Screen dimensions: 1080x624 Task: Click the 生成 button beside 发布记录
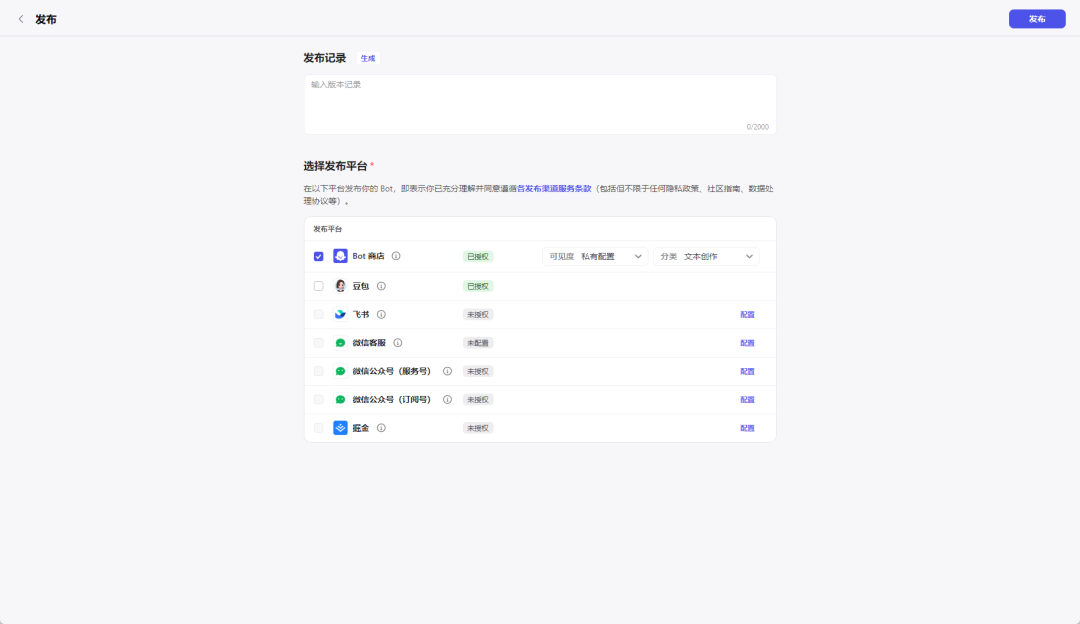368,59
